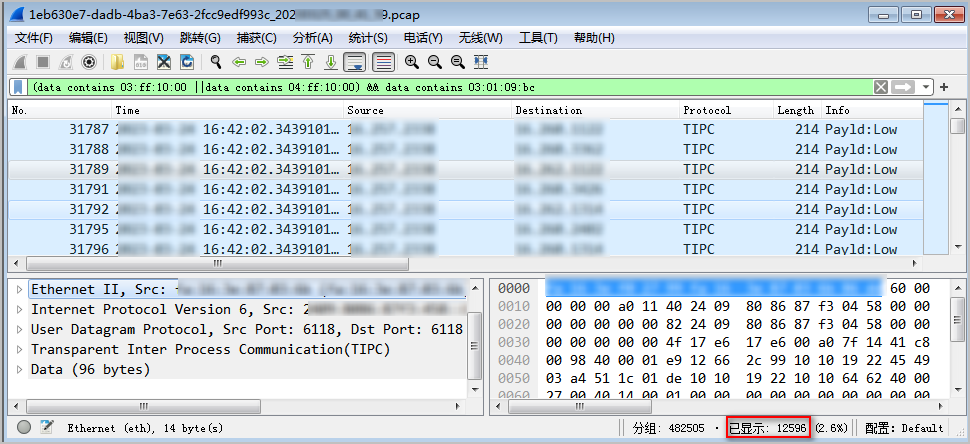The width and height of the screenshot is (970, 444).
Task: Start capturing packets with shark fin icon
Action: (x=20, y=62)
